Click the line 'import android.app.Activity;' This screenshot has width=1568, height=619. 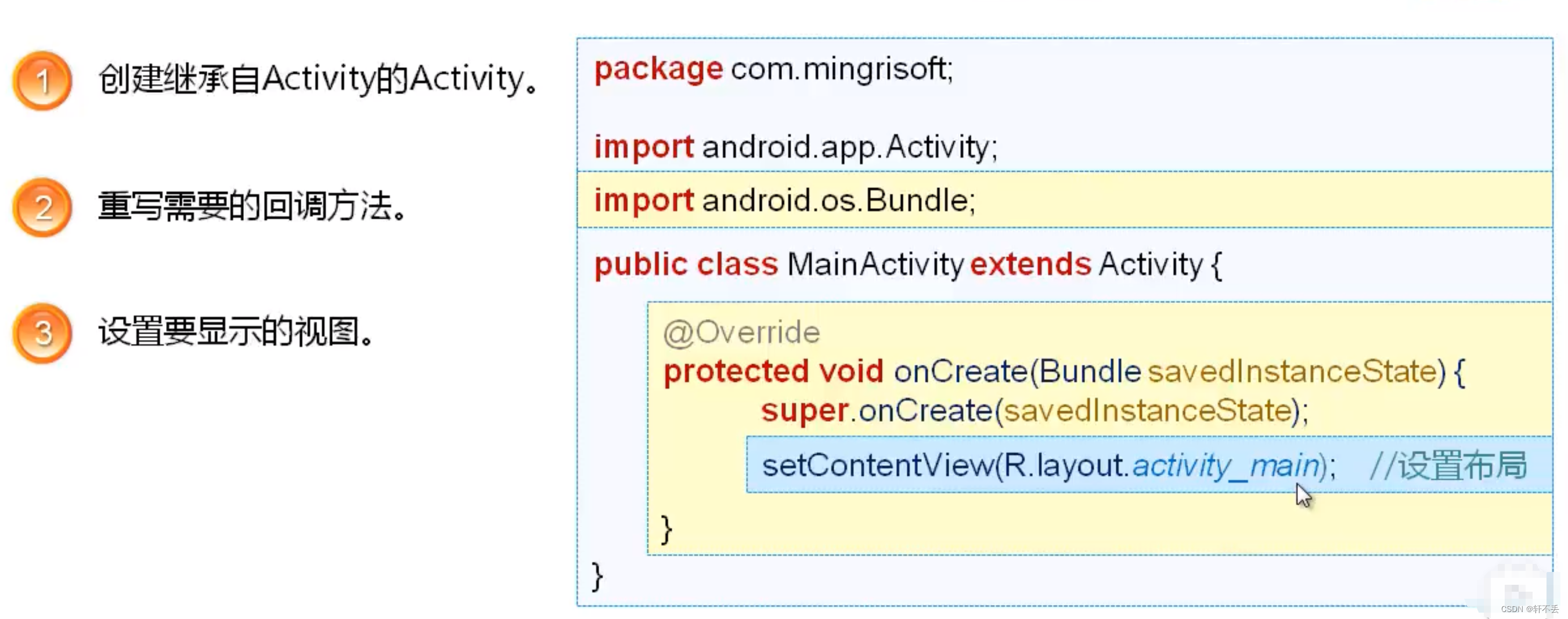796,147
